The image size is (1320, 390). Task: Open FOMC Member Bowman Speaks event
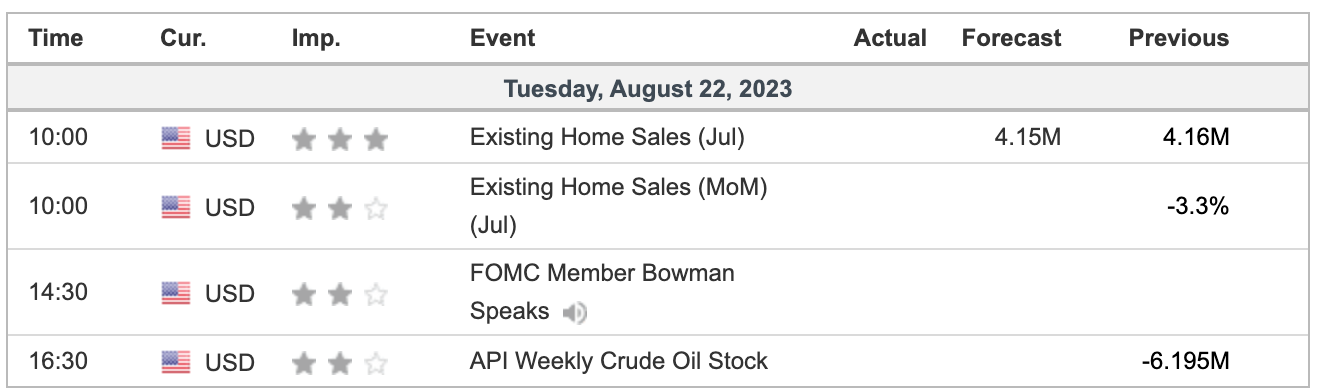coord(602,292)
